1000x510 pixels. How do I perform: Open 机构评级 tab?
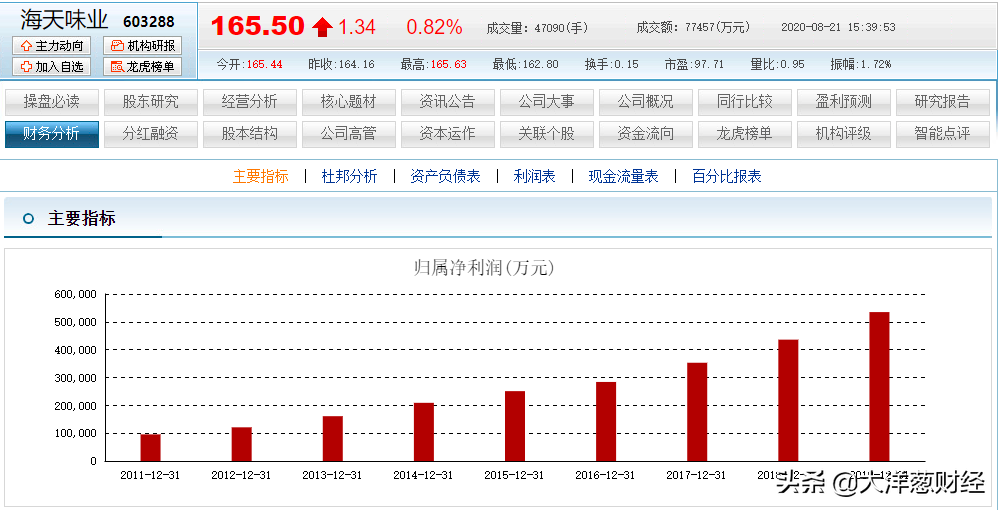click(x=843, y=134)
